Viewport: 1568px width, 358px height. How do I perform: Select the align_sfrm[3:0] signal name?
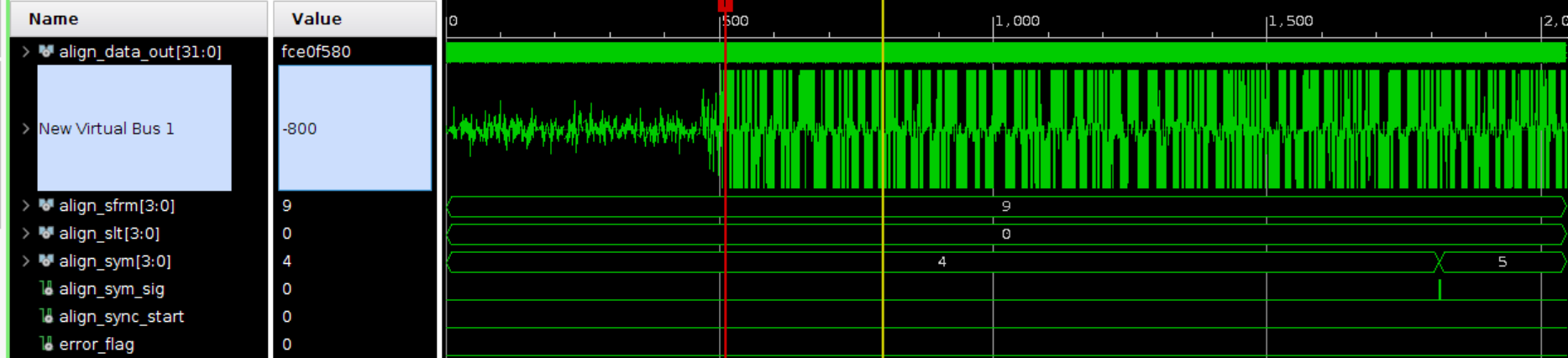[117, 205]
